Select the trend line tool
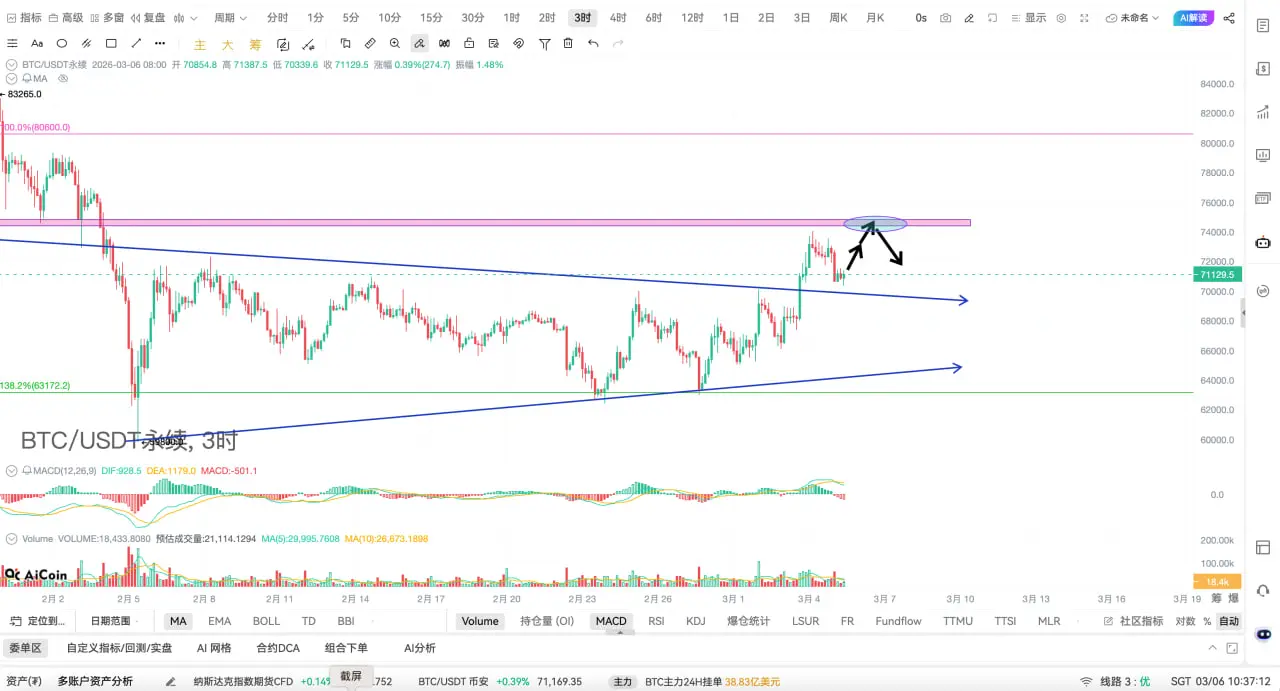The width and height of the screenshot is (1280, 691). point(136,43)
